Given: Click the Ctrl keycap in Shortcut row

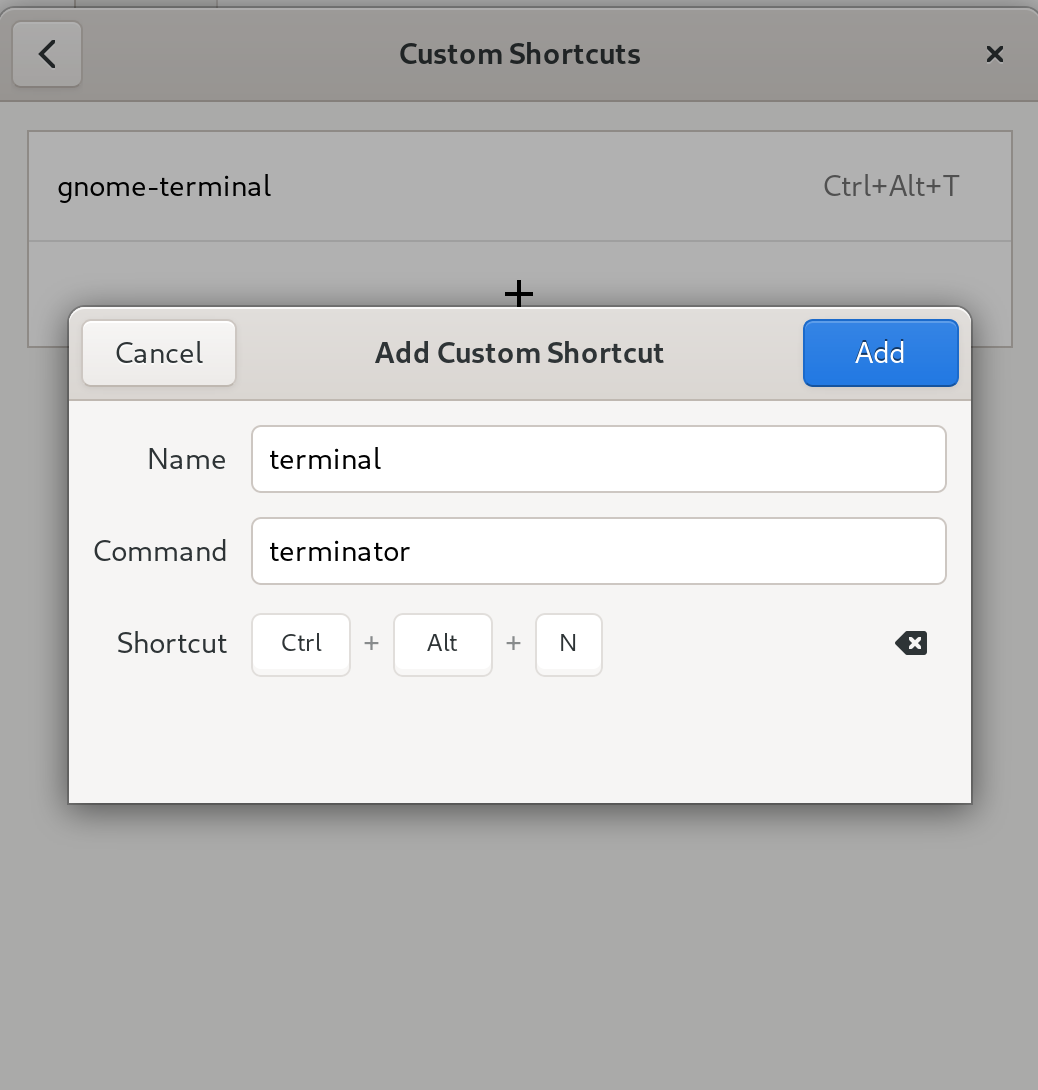Looking at the screenshot, I should click(301, 643).
